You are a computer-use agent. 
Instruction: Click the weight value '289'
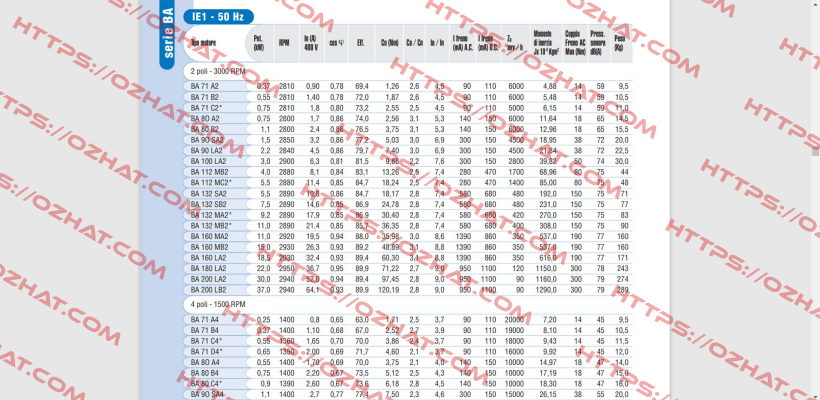(623, 290)
